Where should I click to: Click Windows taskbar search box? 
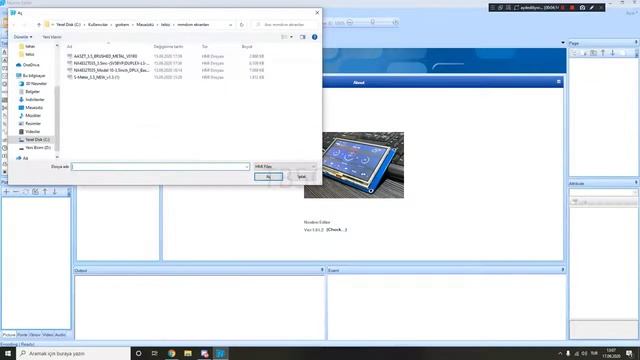[x=73, y=353]
